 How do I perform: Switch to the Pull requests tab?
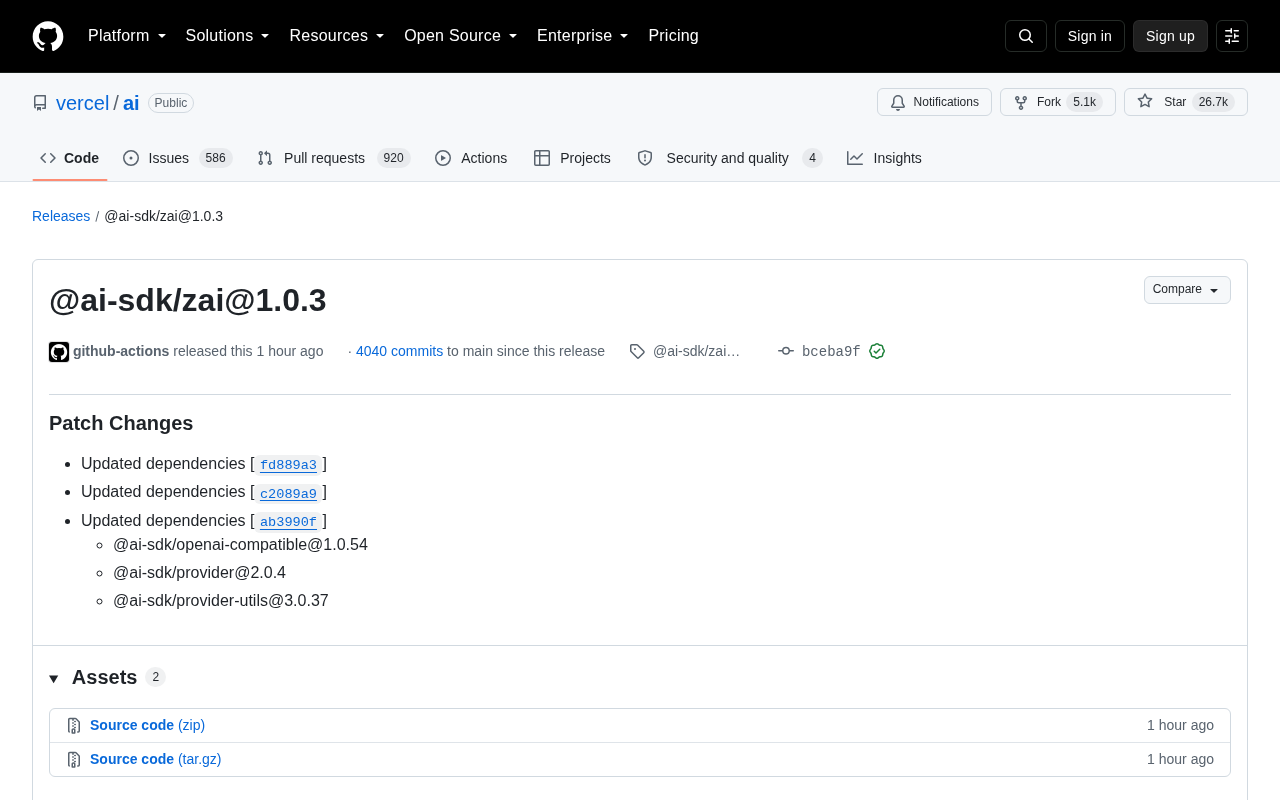point(334,158)
